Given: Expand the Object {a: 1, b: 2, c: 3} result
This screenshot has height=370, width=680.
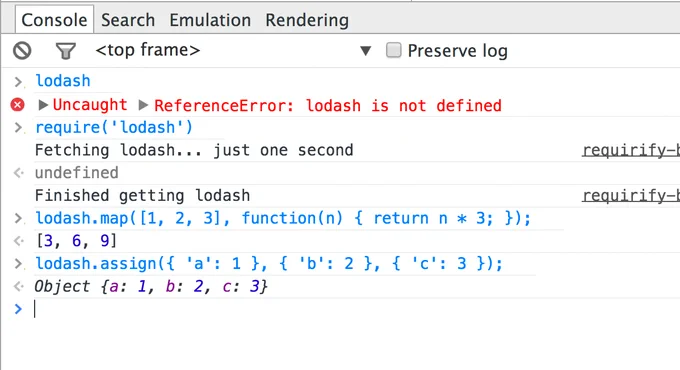Looking at the screenshot, I should click(x=151, y=286).
